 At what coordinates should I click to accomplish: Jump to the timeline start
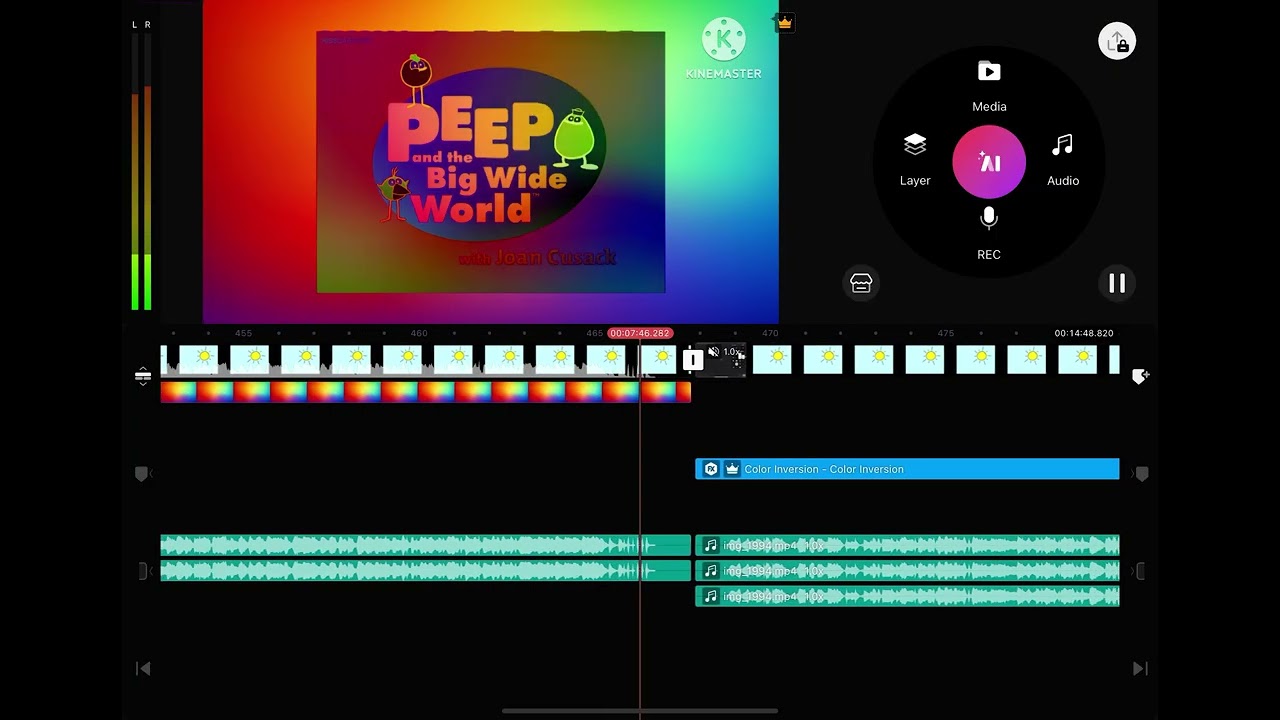tap(143, 668)
